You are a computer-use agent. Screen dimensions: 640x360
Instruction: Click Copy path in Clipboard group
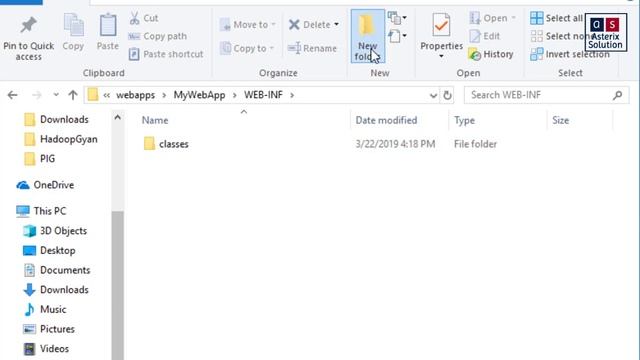click(158, 36)
